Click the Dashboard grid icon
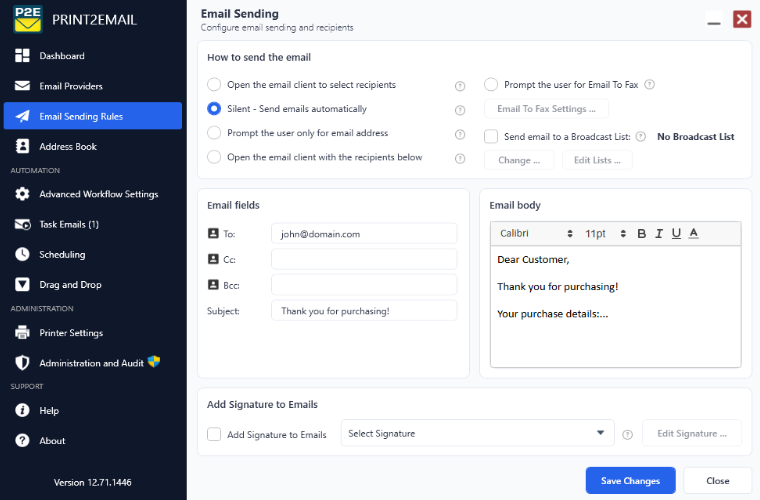760x500 pixels. 22,56
